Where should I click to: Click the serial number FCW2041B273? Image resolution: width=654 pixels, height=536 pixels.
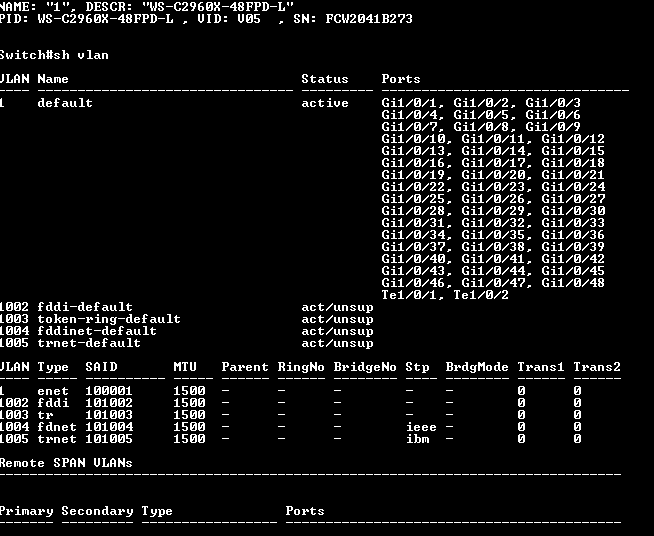coord(369,19)
